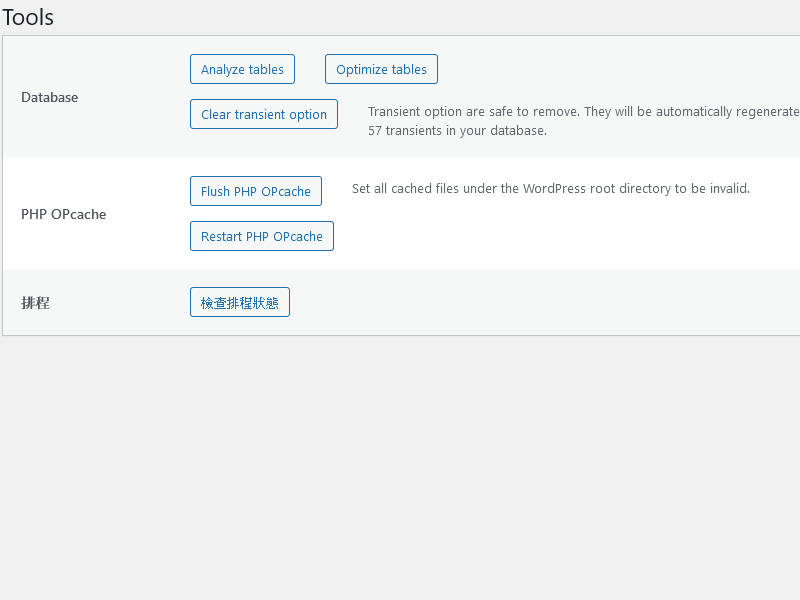Click the PHP OPcache row label

63,214
